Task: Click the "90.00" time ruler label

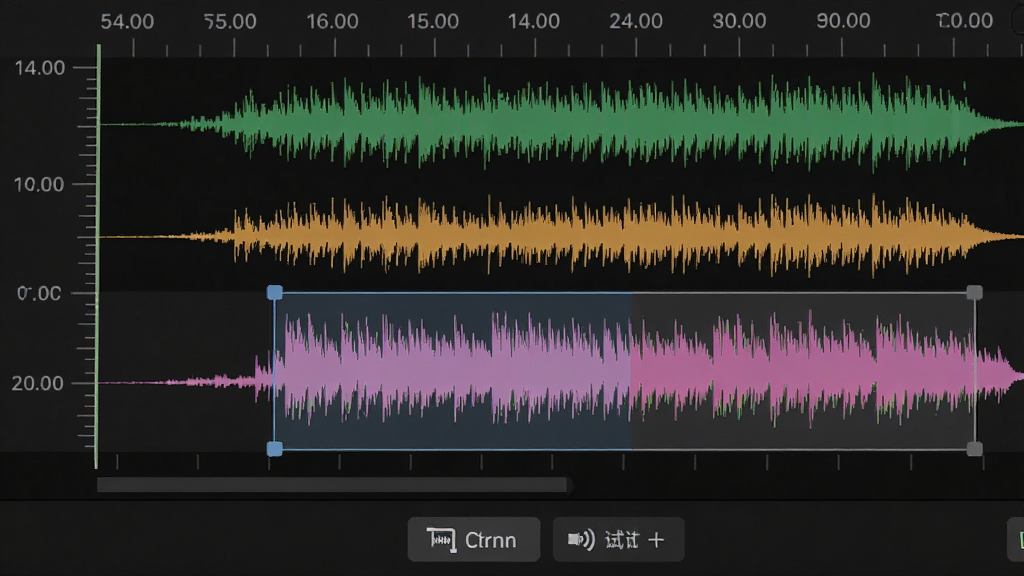Action: 844,22
